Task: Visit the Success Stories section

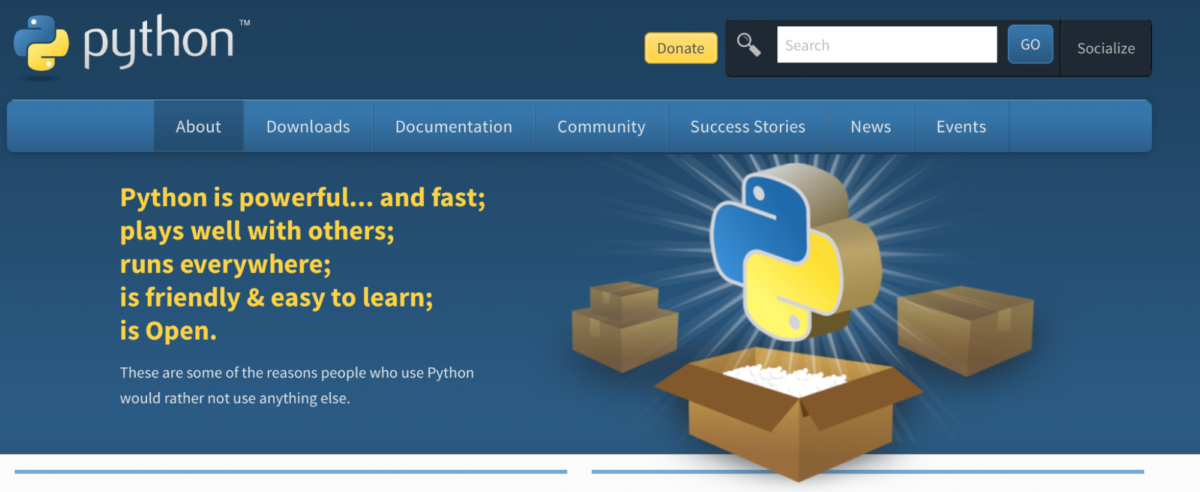Action: pos(747,127)
